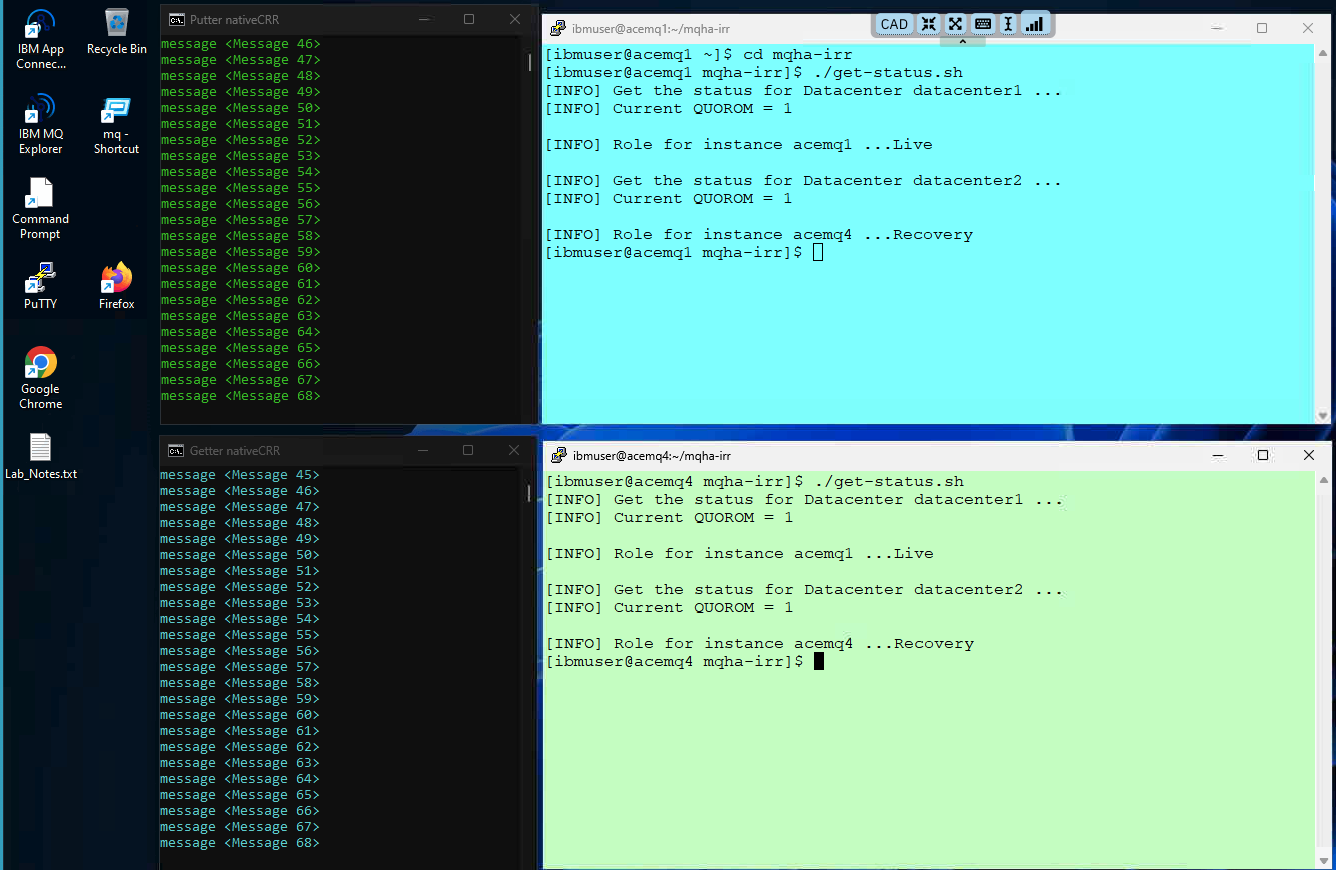Open the acemq4 PuTTY window system menu icon

pos(559,455)
